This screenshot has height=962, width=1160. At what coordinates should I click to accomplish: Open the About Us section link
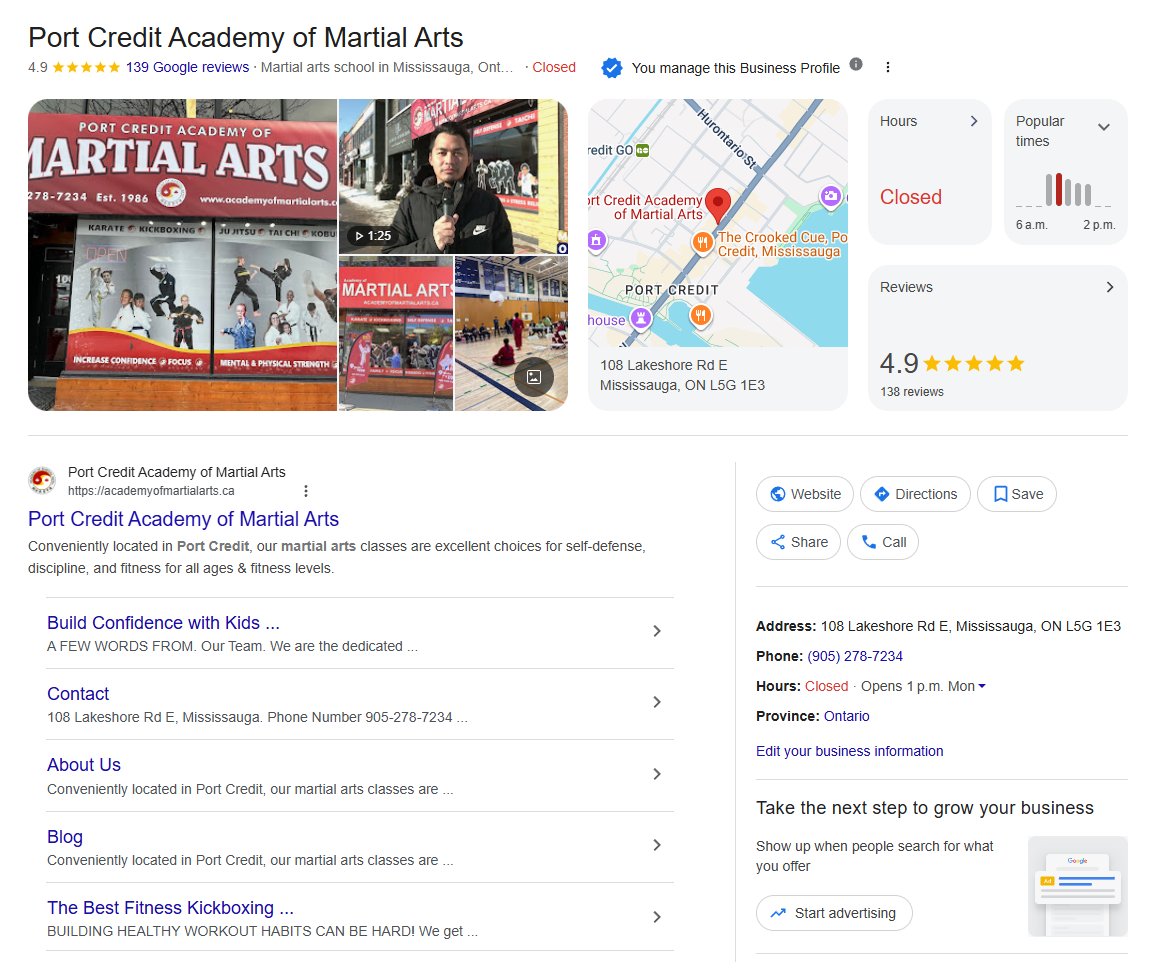tap(84, 764)
